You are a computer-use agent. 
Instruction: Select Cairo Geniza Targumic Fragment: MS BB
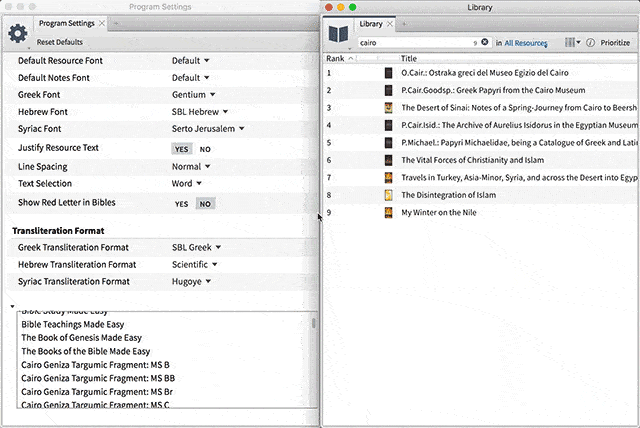[x=98, y=378]
